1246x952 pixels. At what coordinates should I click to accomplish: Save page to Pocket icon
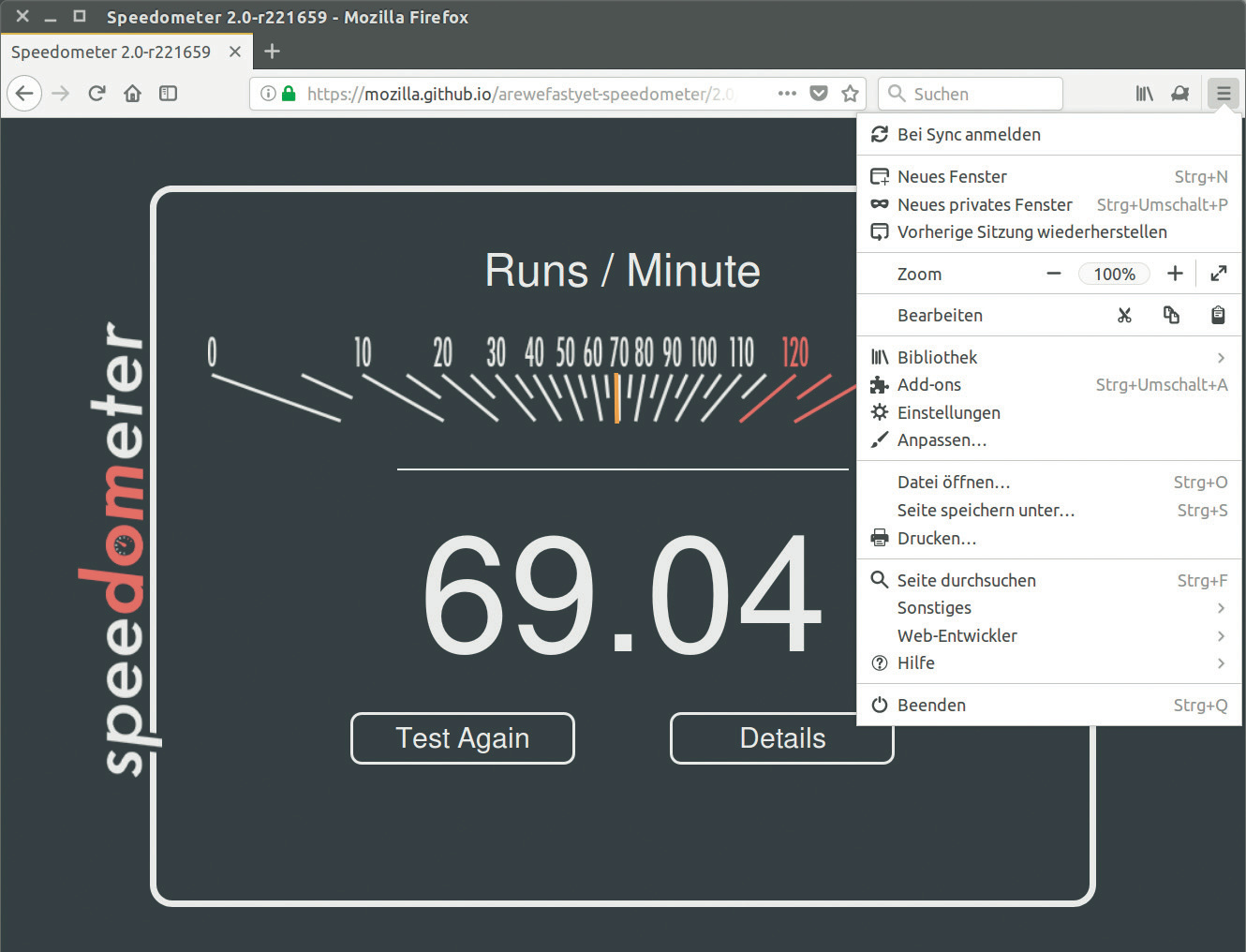pos(819,93)
